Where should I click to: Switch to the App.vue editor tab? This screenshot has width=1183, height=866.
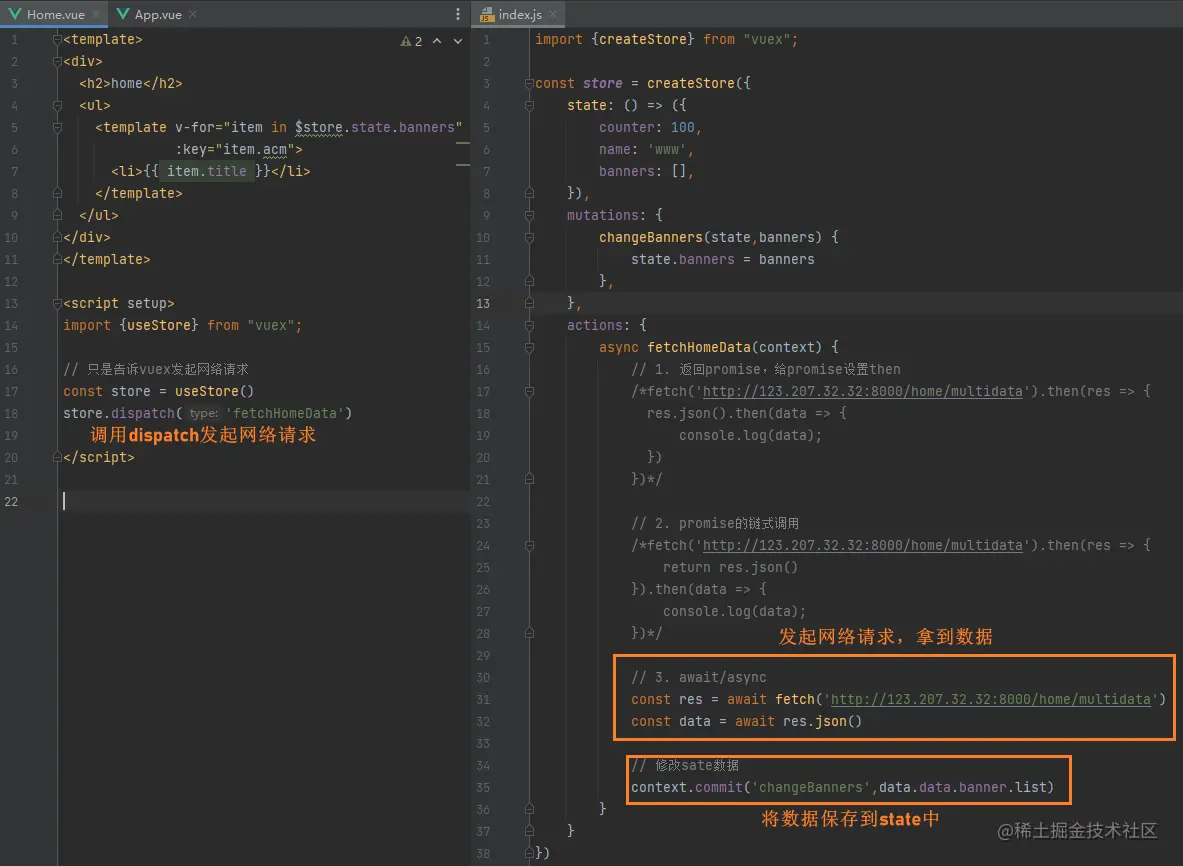157,14
